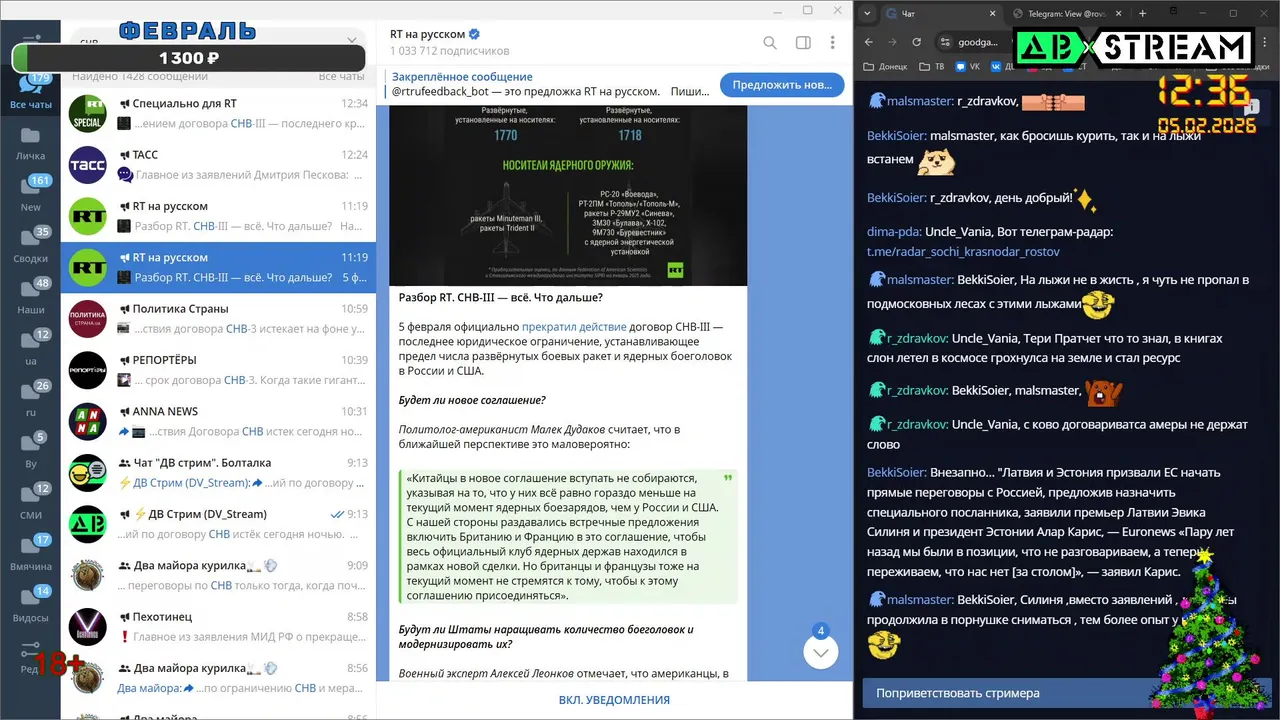Go forward in the browser window
The height and width of the screenshot is (720, 1280).
[892, 42]
